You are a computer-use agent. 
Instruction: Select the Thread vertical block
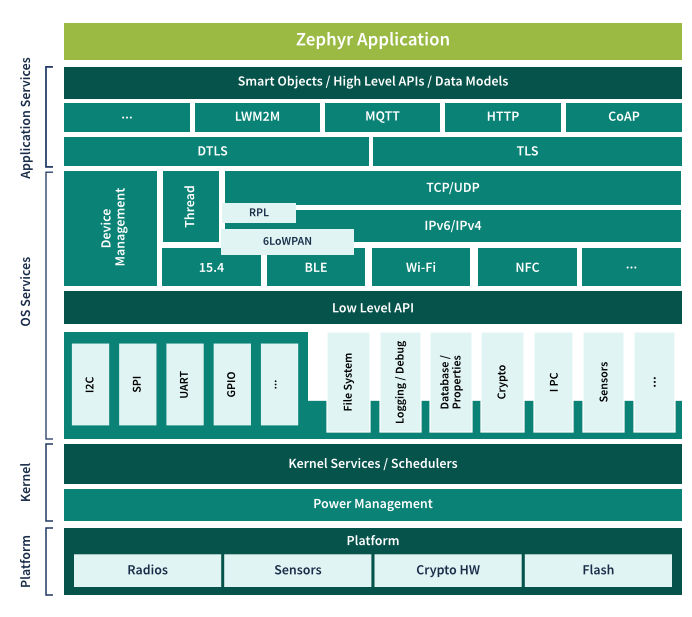[191, 206]
